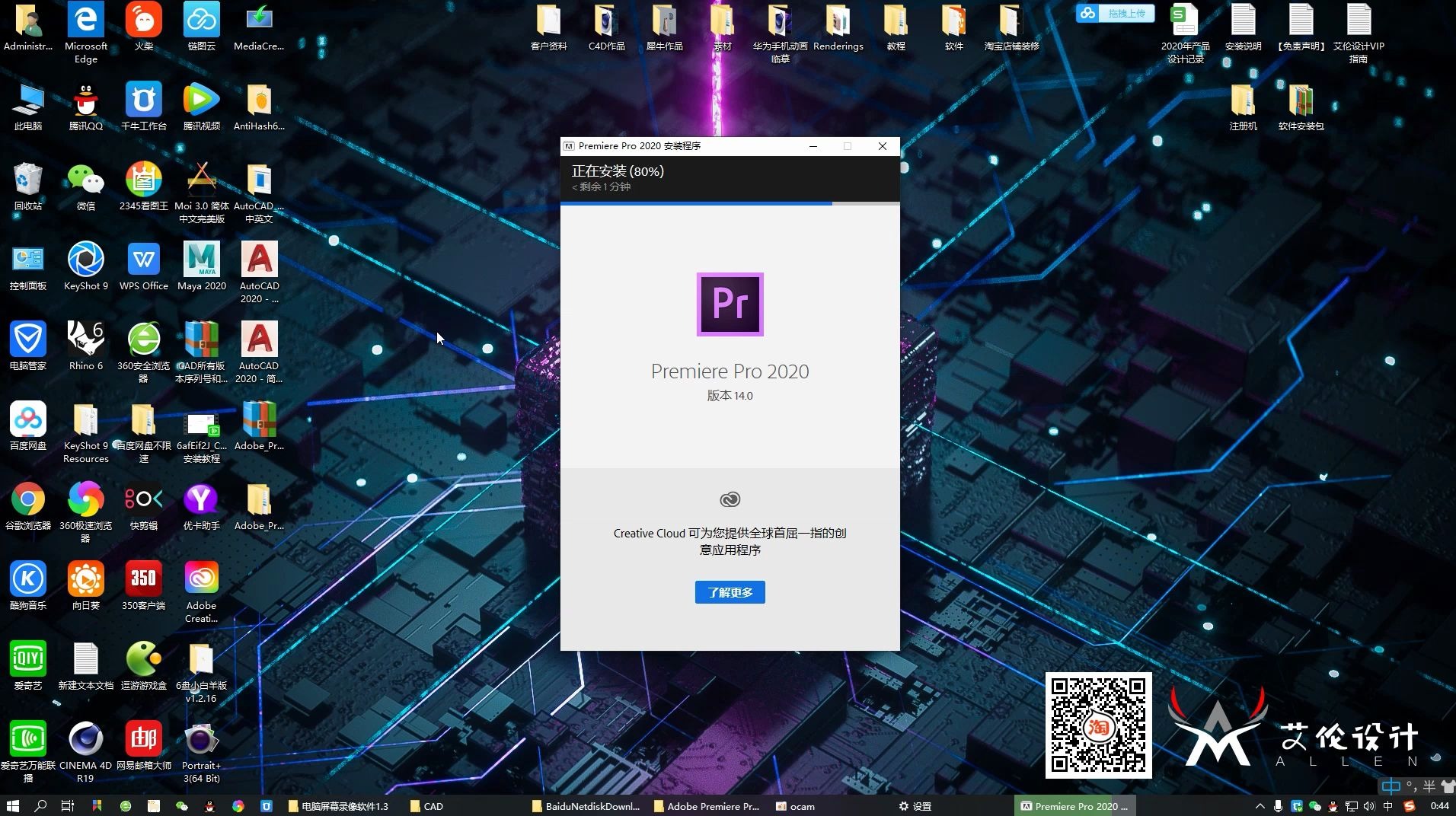
Task: Click the Premiere Pro 2020 taskbar button
Action: [1074, 806]
